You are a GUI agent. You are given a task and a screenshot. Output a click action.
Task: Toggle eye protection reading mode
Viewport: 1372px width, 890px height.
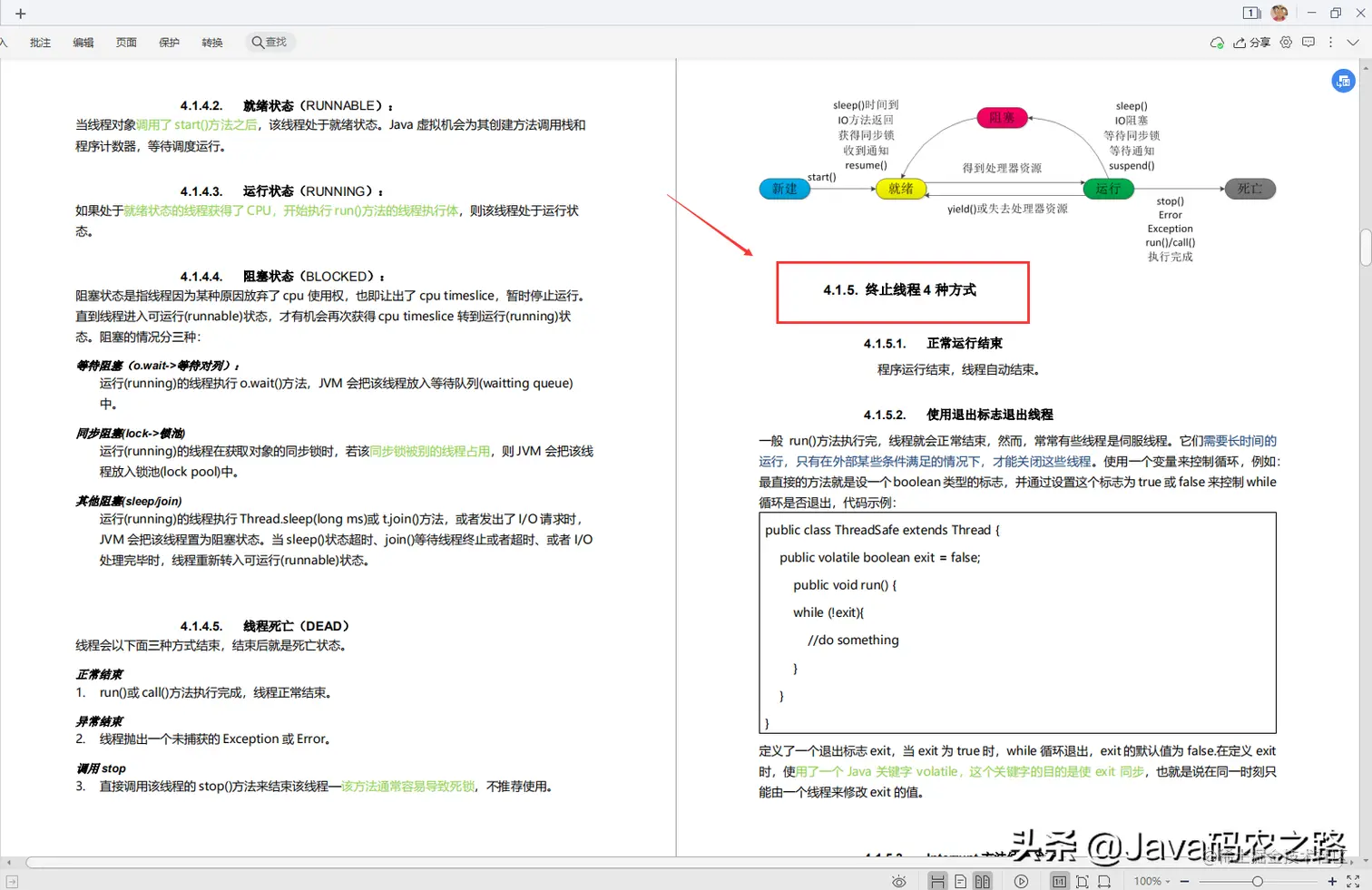pyautogui.click(x=898, y=881)
